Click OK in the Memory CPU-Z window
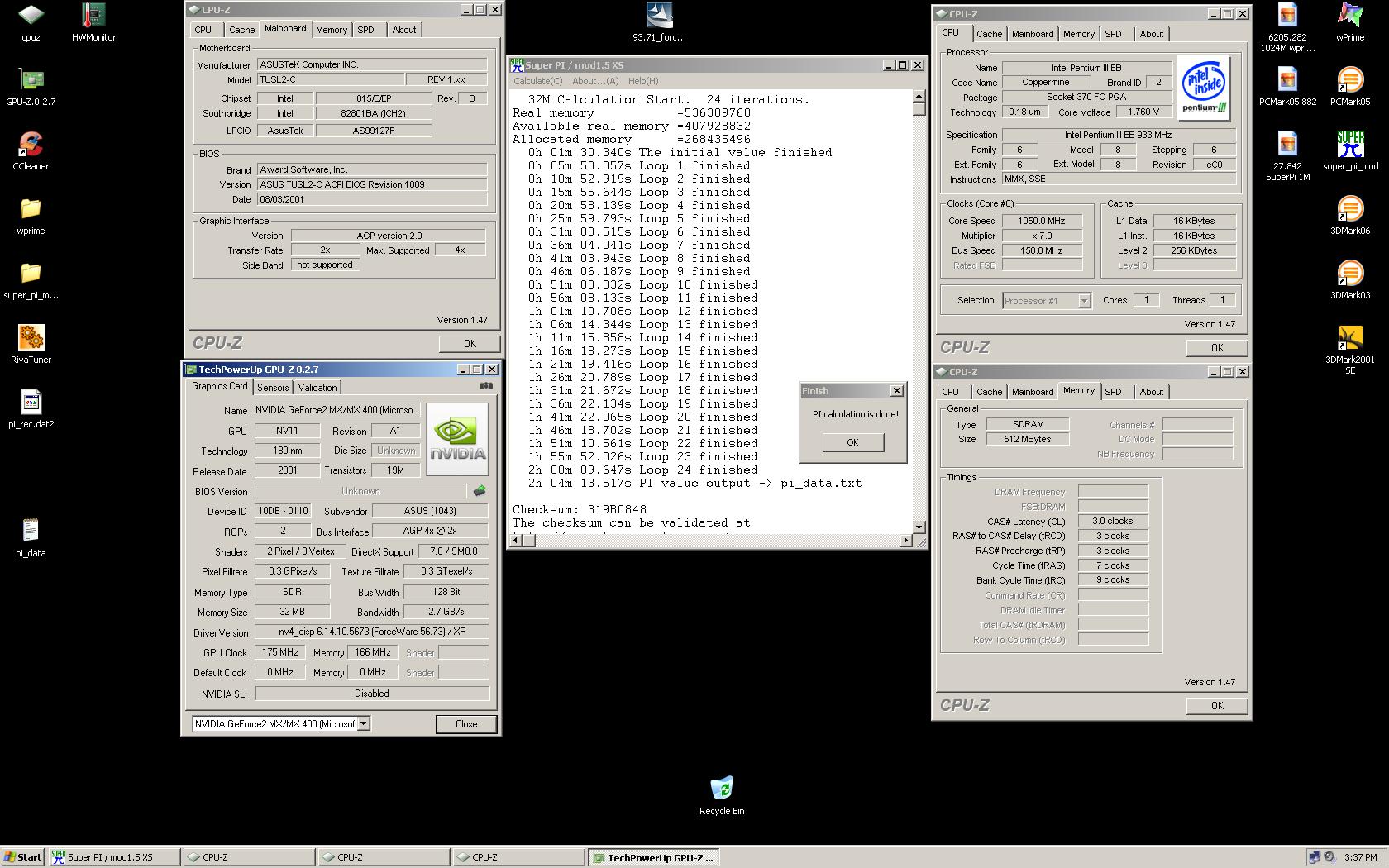The image size is (1389, 868). pos(1217,706)
